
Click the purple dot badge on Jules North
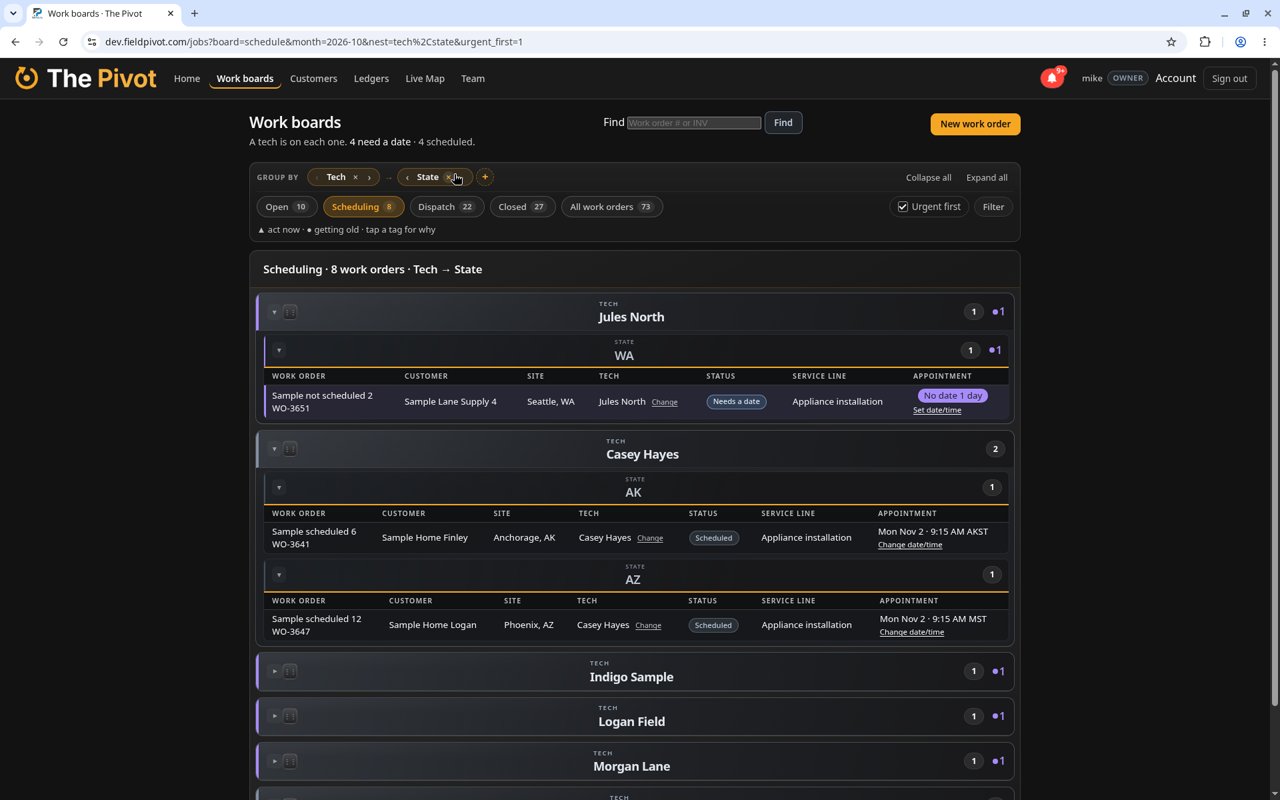[998, 312]
